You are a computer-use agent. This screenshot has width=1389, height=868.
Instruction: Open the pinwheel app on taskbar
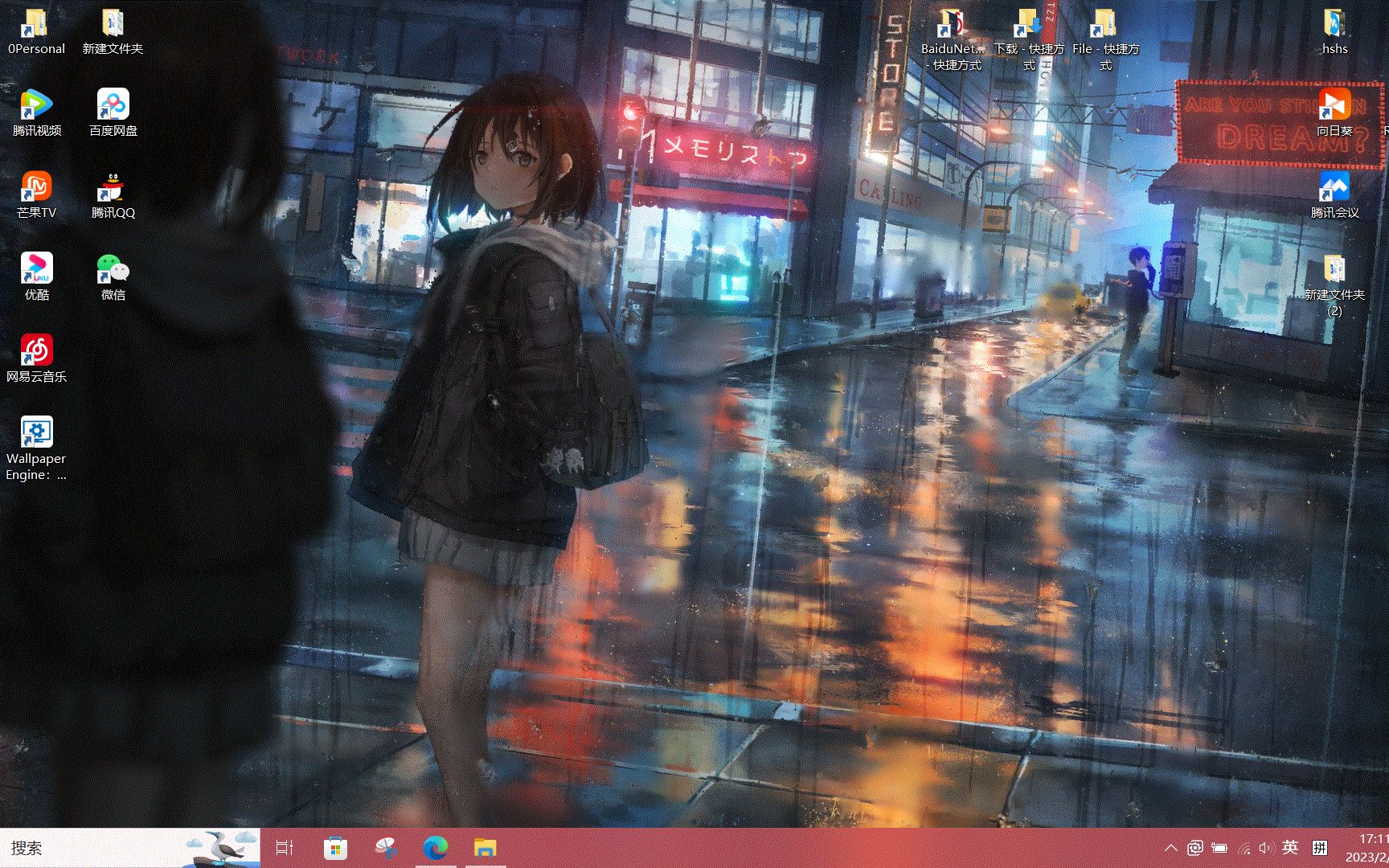coord(386,848)
